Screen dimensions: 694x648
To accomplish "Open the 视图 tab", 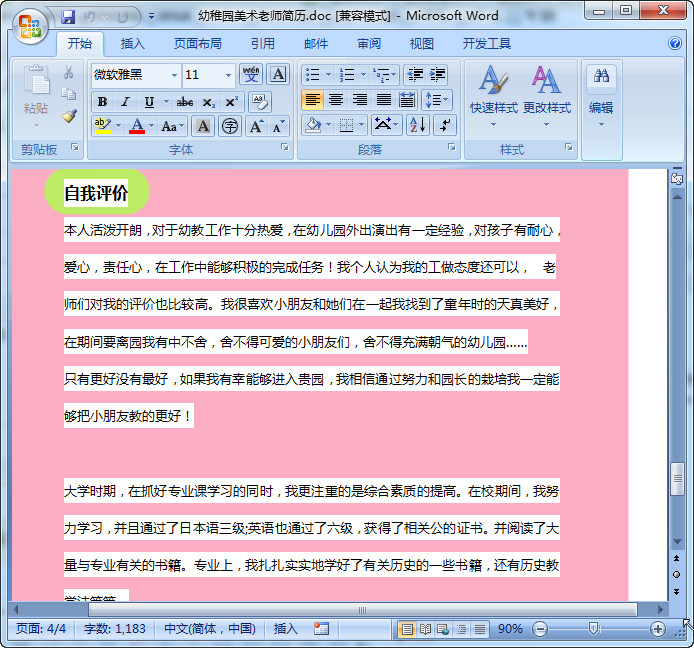I will tap(421, 43).
